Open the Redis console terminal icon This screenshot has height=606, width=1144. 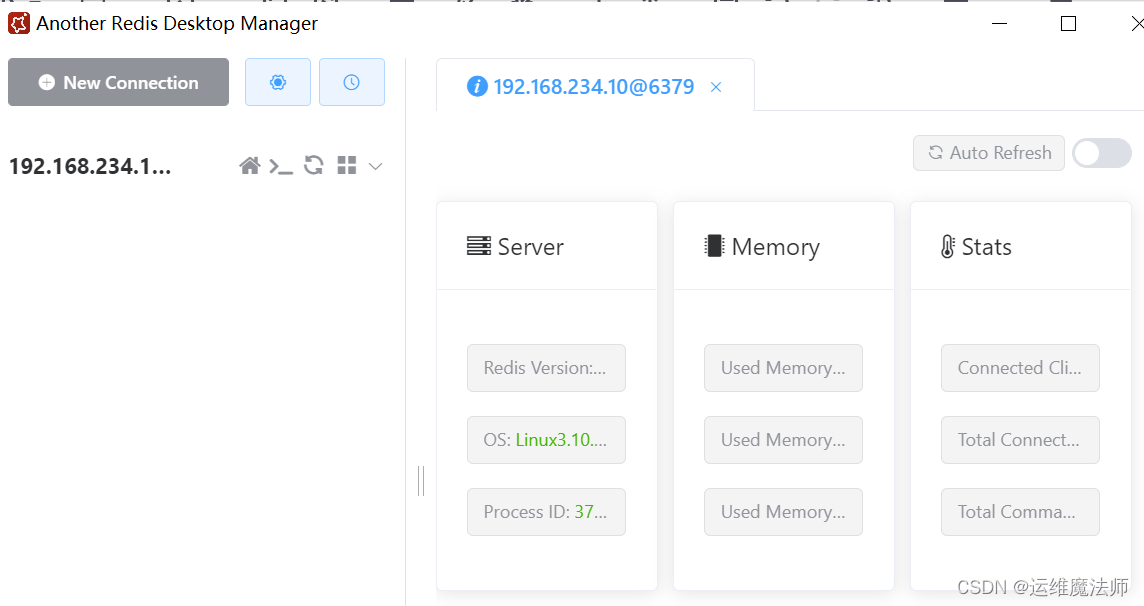click(x=282, y=165)
